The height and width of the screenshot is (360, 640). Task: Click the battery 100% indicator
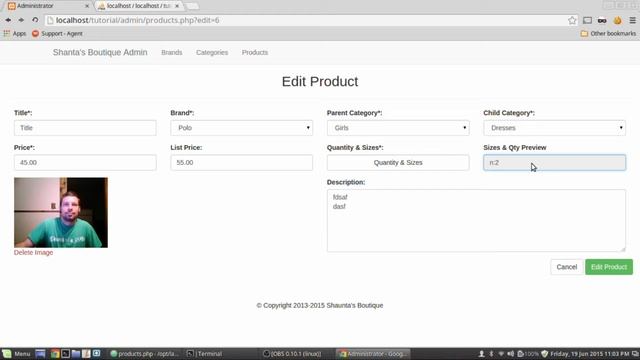(528, 353)
